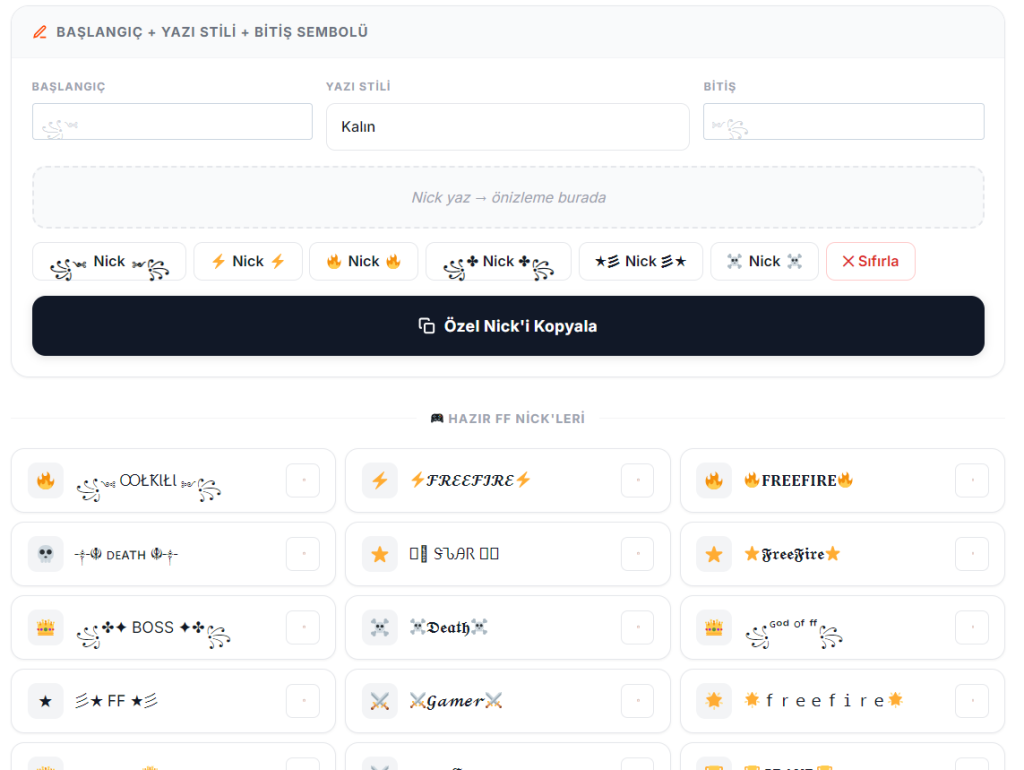Copy the Gamer swords nick
Image resolution: width=1024 pixels, height=770 pixels.
point(637,701)
